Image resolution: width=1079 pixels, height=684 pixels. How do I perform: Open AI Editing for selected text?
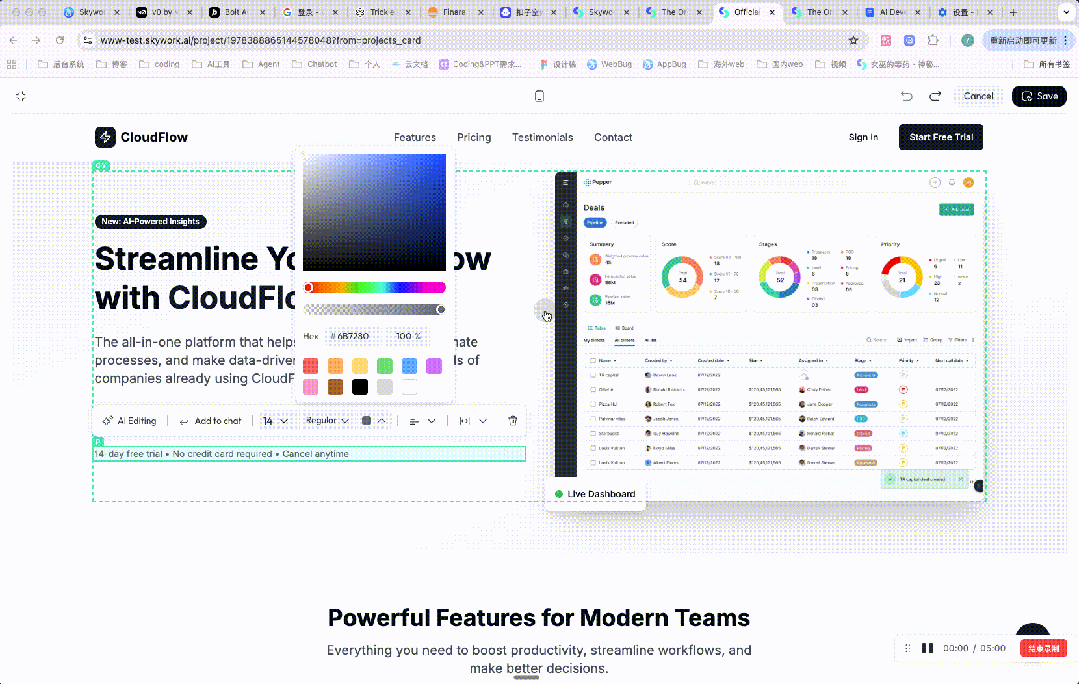pos(129,420)
